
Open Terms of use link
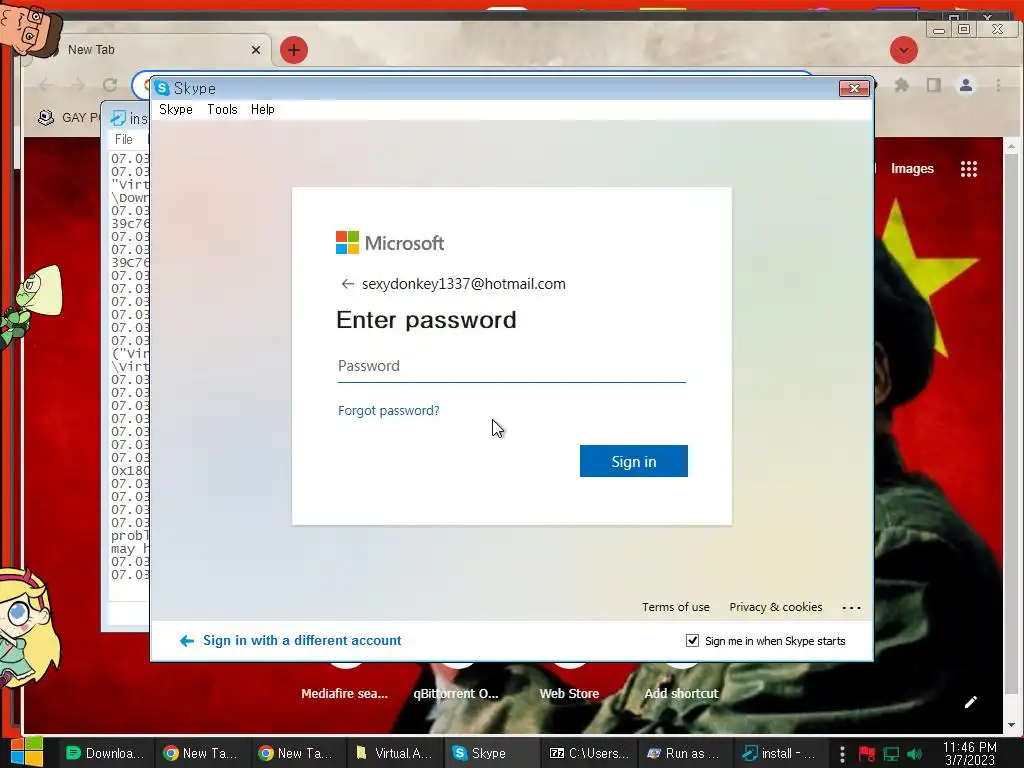[675, 607]
